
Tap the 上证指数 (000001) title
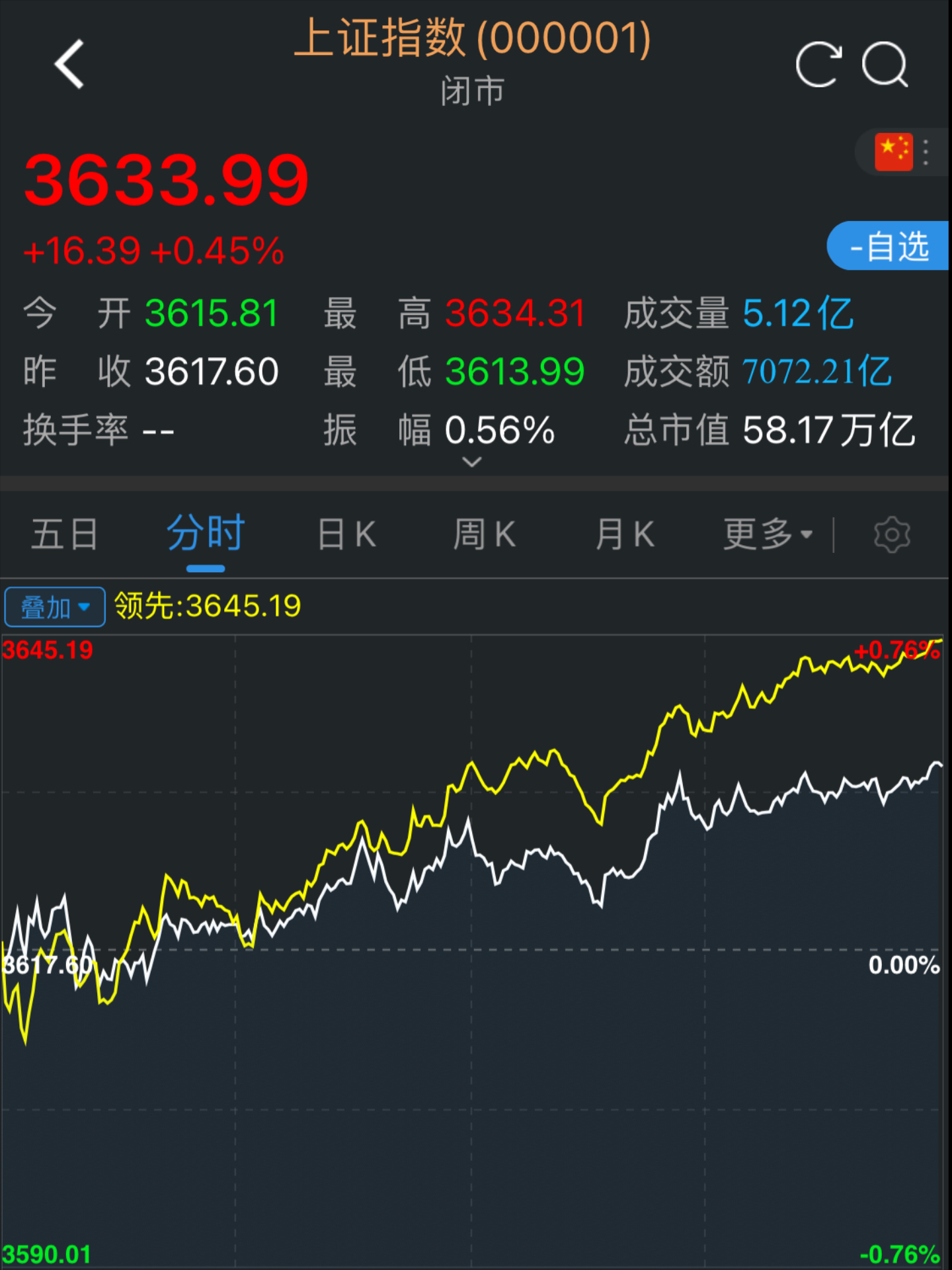tap(473, 38)
